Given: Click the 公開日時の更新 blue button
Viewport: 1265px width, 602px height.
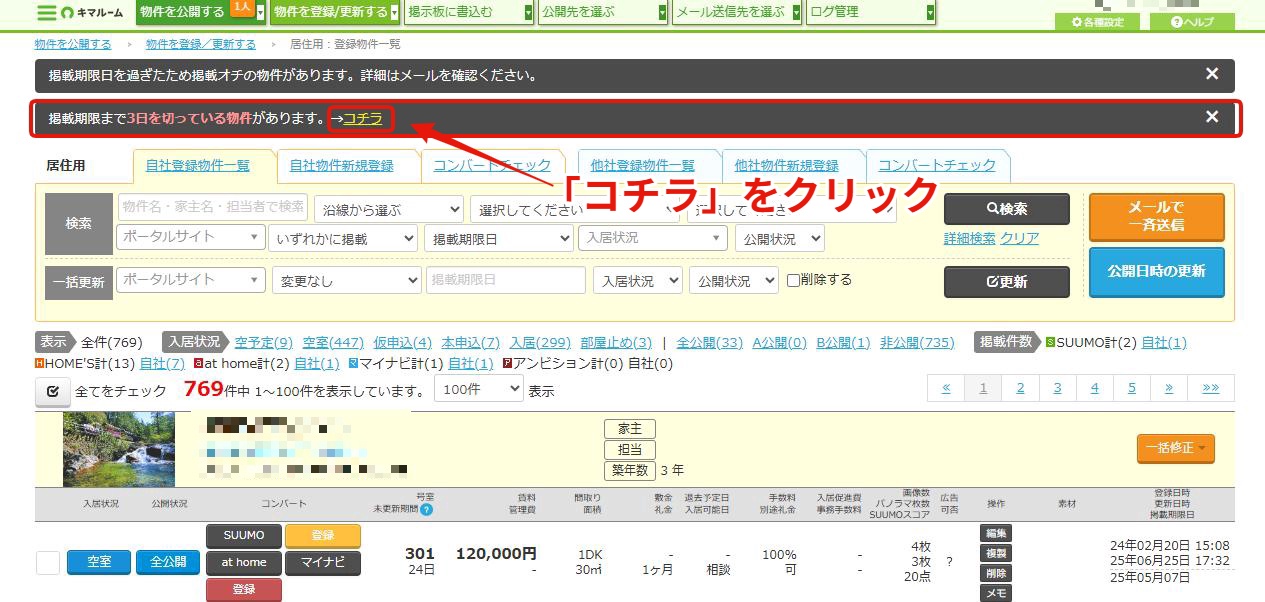Looking at the screenshot, I should point(1156,271).
